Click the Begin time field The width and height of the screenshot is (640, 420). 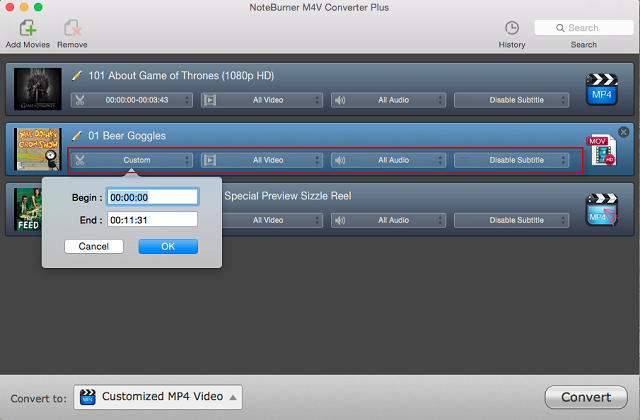click(x=153, y=197)
